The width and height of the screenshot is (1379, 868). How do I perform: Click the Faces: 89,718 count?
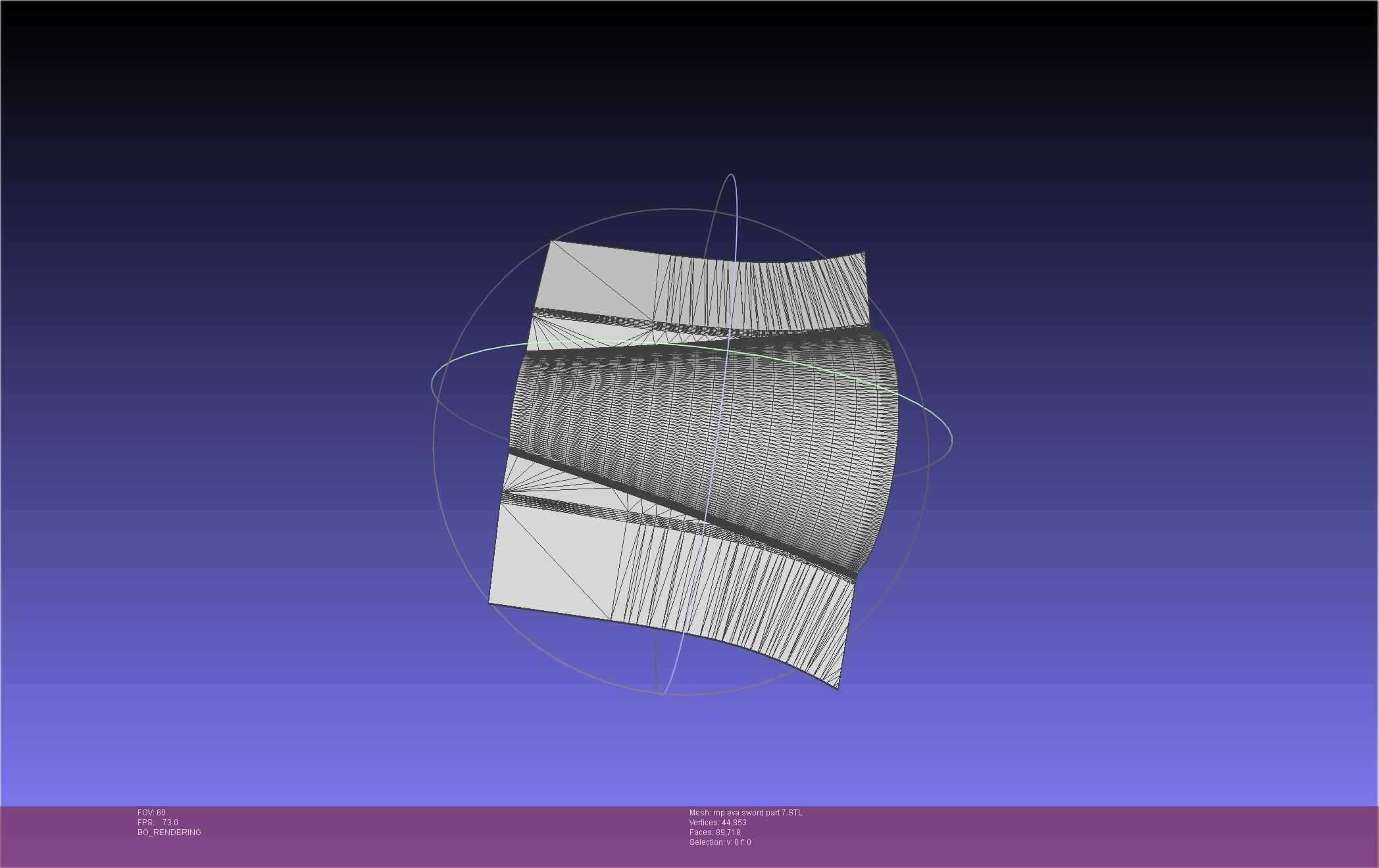(x=715, y=832)
